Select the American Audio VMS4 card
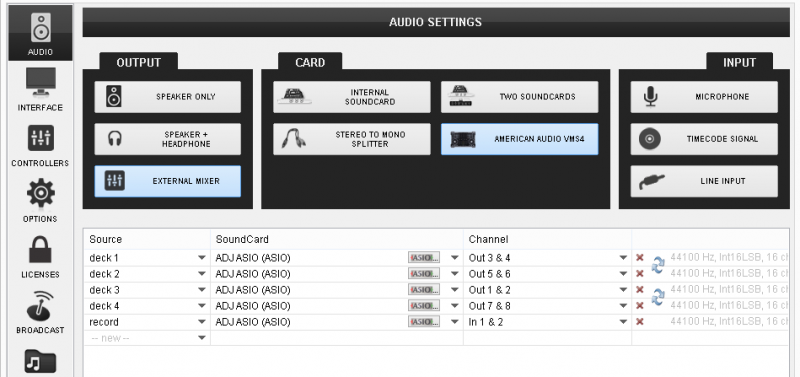The height and width of the screenshot is (377, 800). 519,139
